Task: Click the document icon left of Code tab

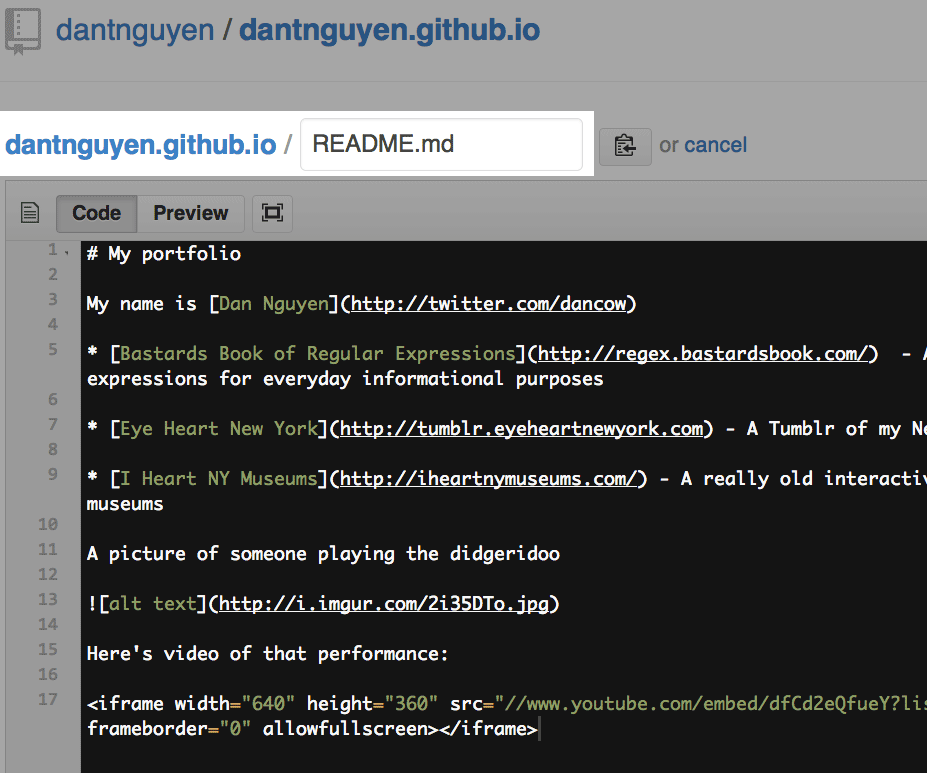Action: (x=29, y=212)
